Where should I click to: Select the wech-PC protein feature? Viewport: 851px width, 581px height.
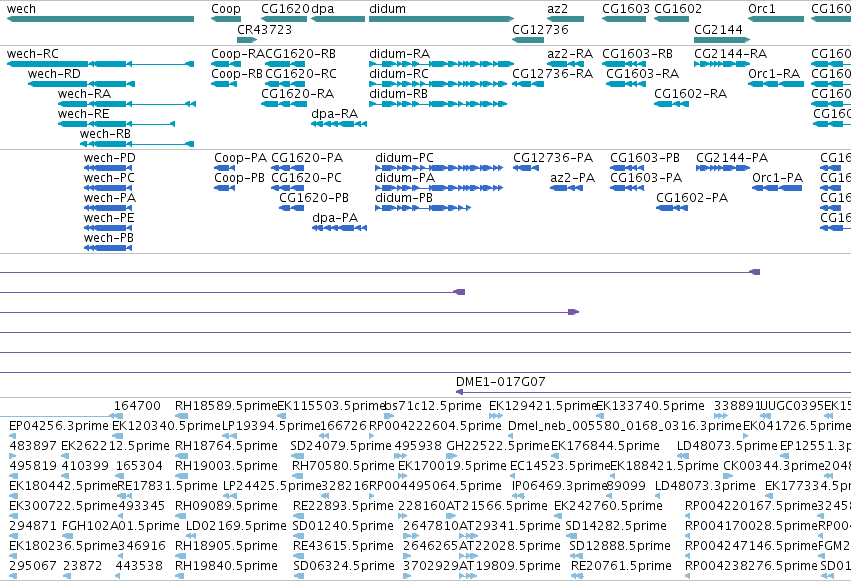pyautogui.click(x=108, y=188)
